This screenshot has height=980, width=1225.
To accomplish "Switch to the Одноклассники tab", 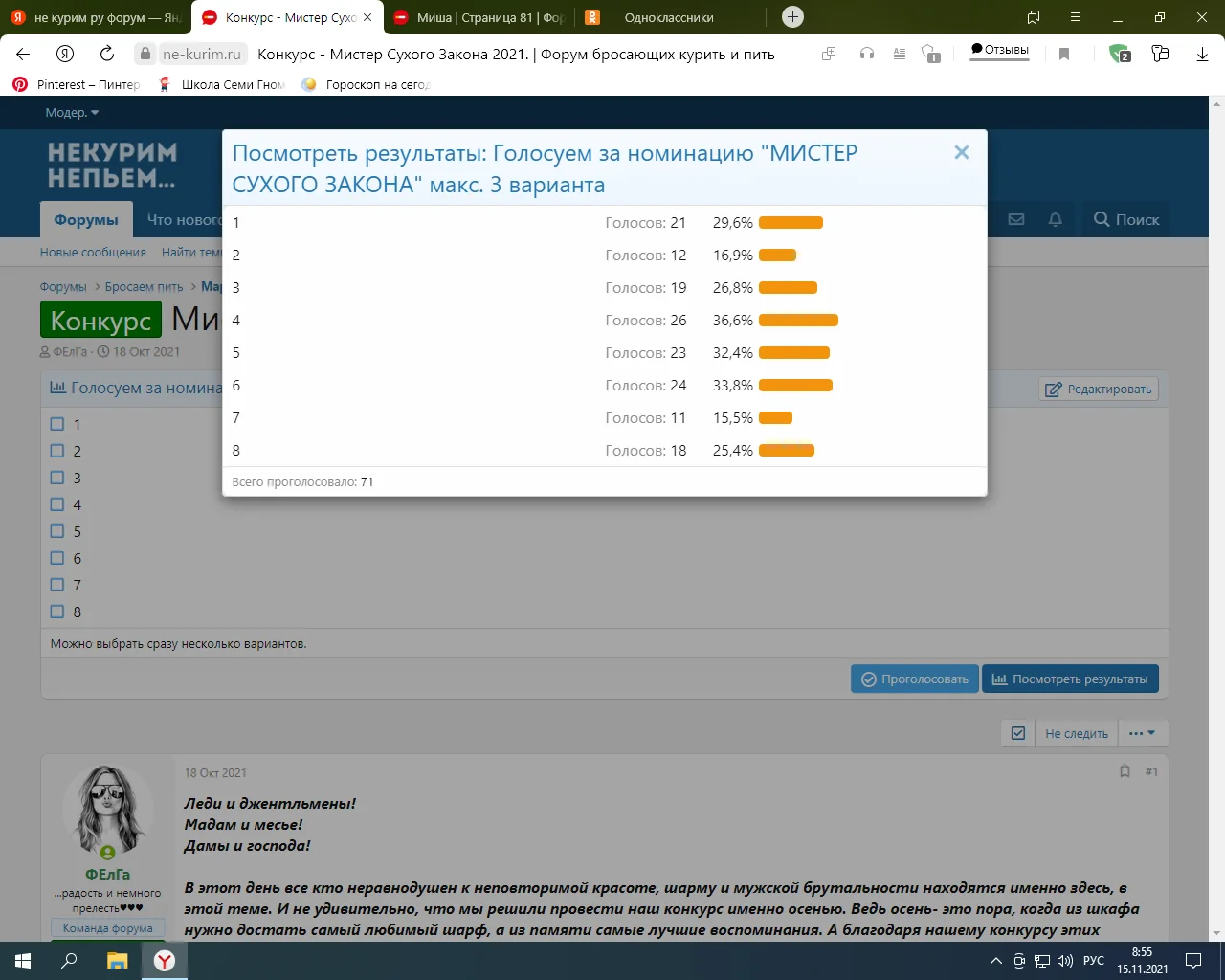I will 670,17.
